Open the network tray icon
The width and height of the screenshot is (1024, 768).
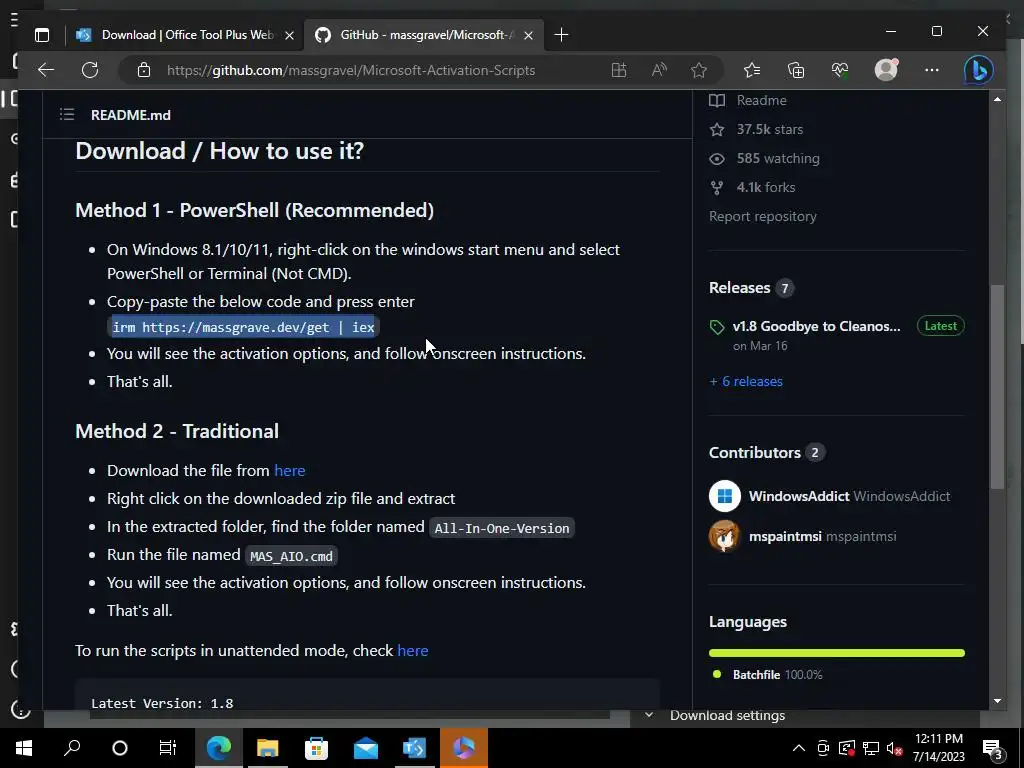tap(871, 748)
